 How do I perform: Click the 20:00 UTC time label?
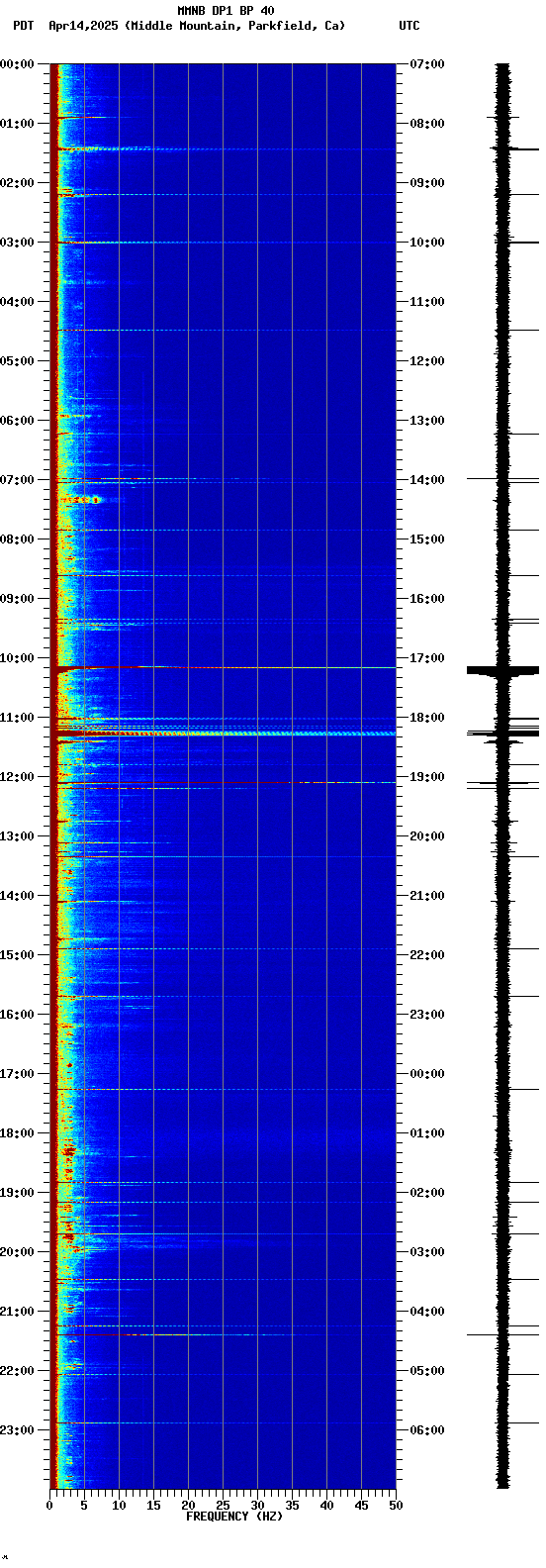(427, 836)
